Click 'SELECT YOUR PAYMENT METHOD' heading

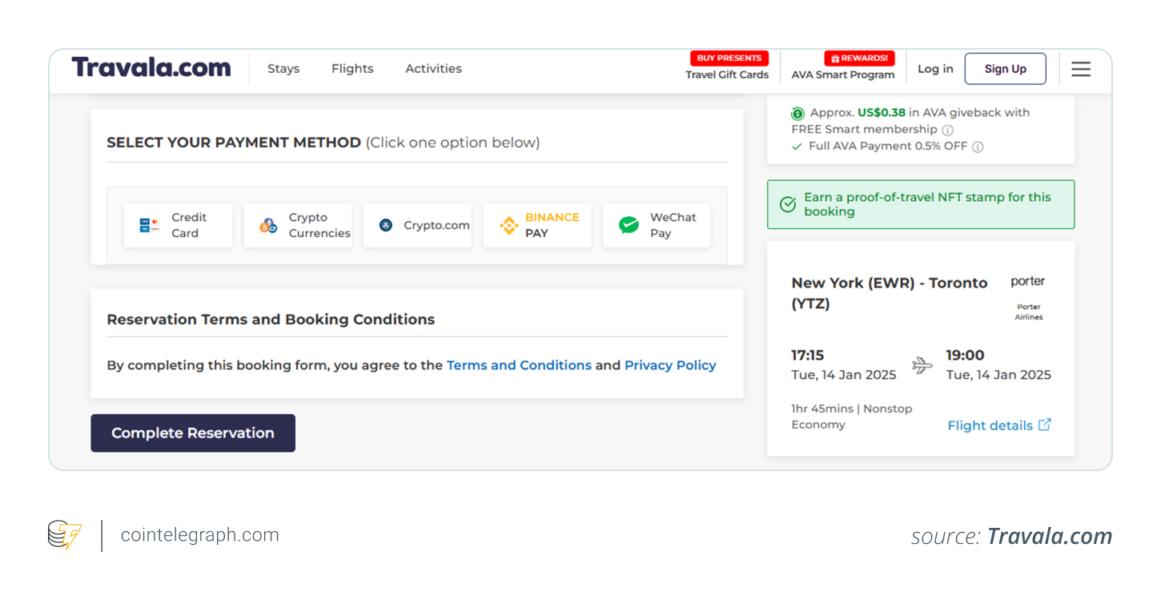(x=234, y=142)
